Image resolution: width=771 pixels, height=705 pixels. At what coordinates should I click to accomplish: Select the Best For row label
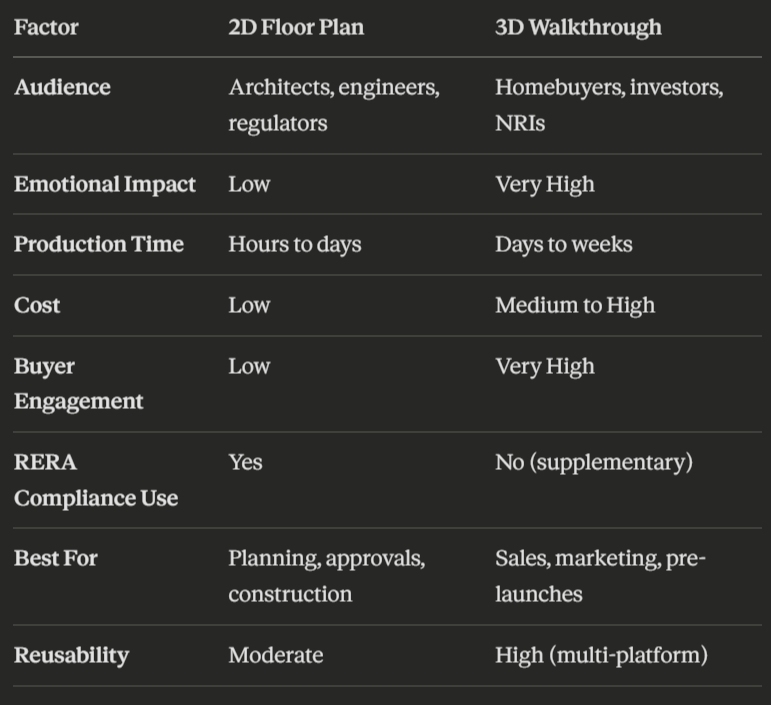coord(56,558)
